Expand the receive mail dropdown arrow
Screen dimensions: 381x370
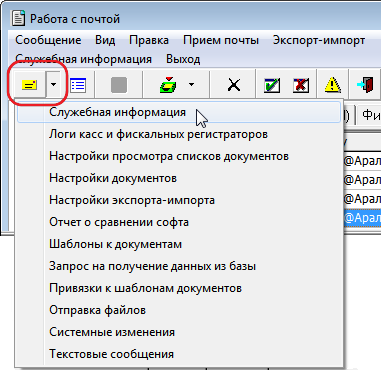point(191,84)
